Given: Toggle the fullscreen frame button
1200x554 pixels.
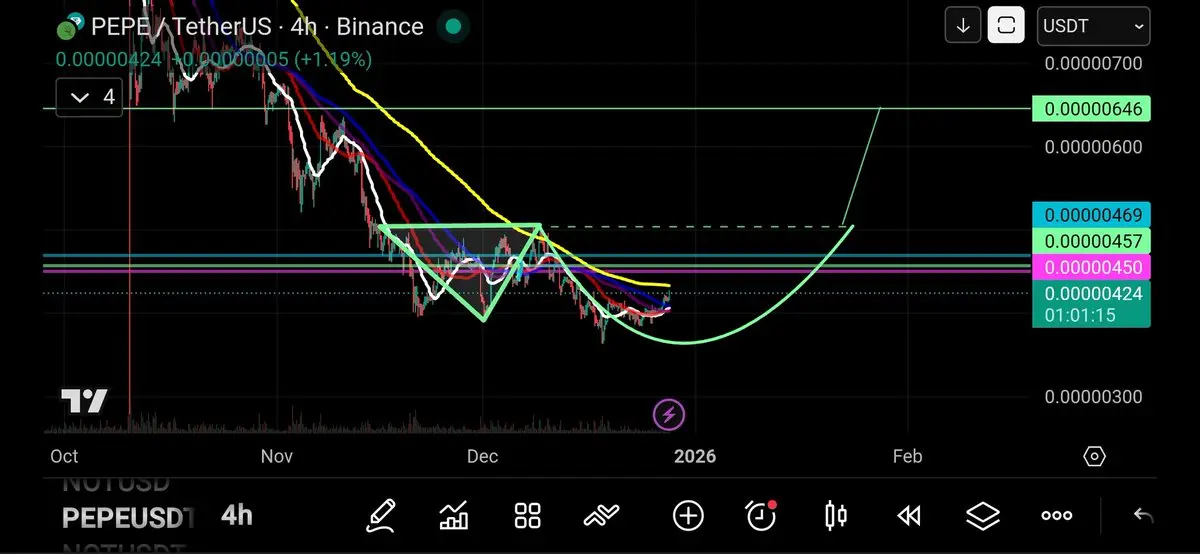Looking at the screenshot, I should click(1006, 26).
